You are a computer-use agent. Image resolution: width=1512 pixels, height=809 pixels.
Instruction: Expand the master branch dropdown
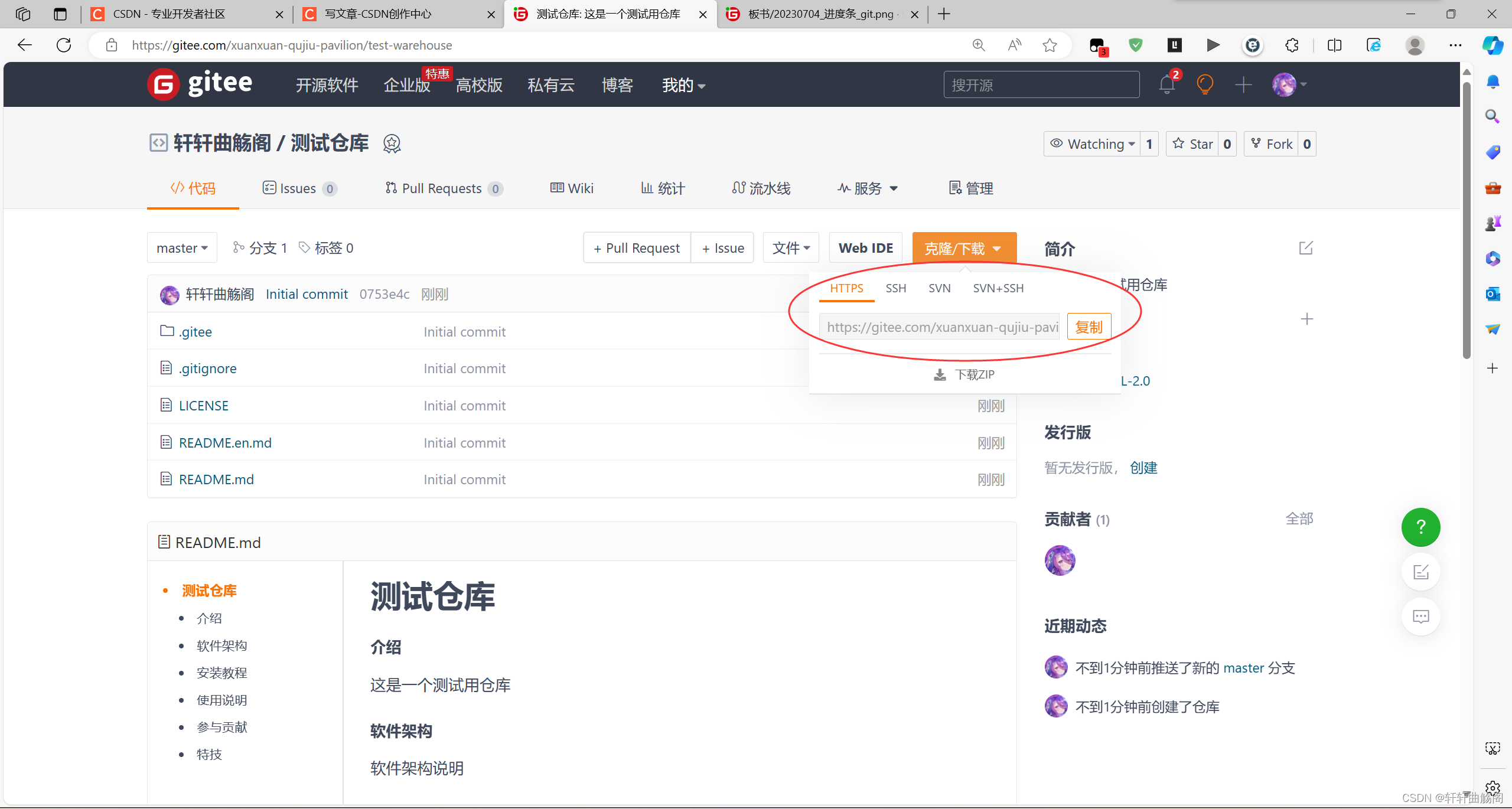(x=182, y=248)
